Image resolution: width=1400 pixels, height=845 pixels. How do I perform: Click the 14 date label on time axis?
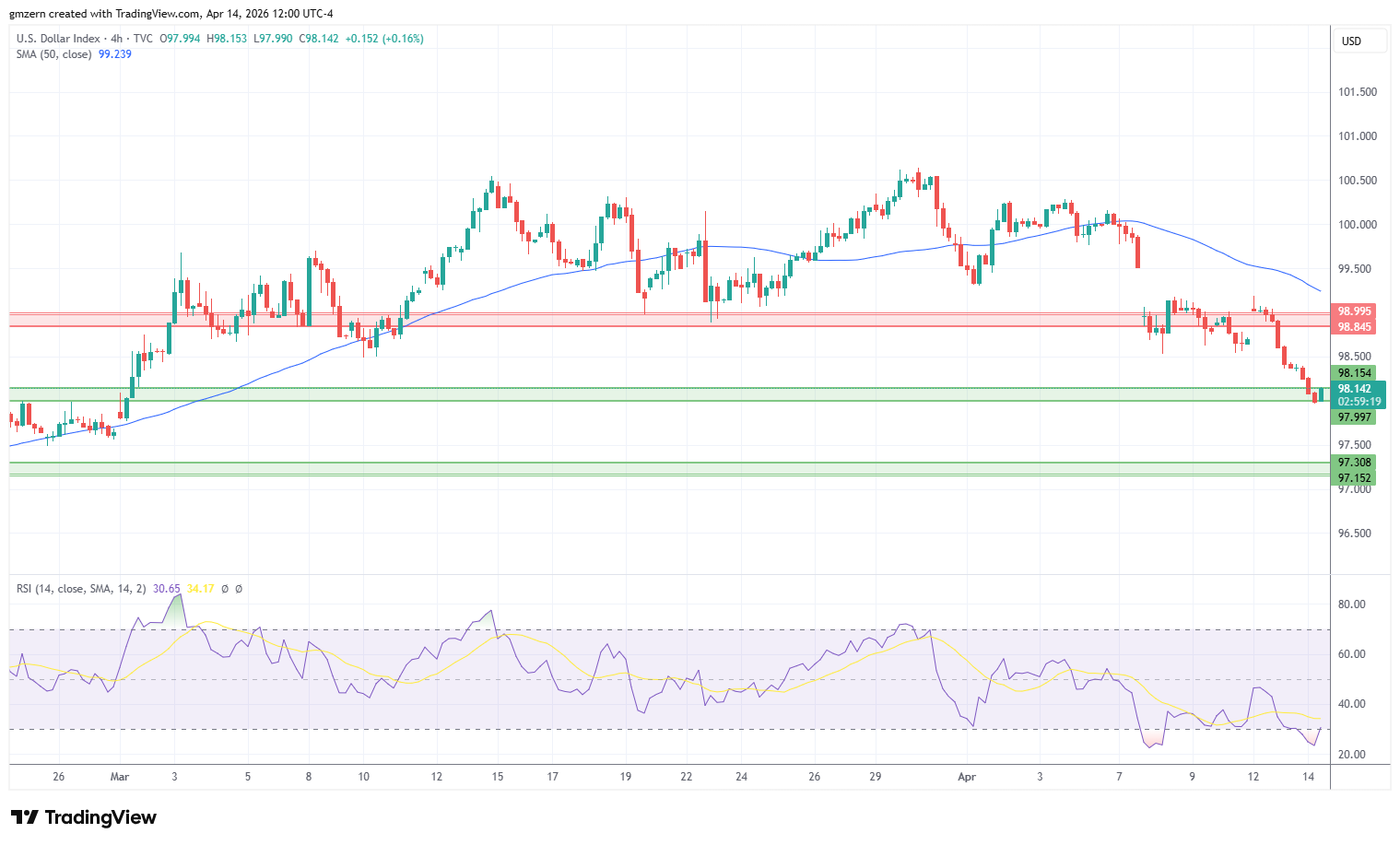click(x=1308, y=777)
